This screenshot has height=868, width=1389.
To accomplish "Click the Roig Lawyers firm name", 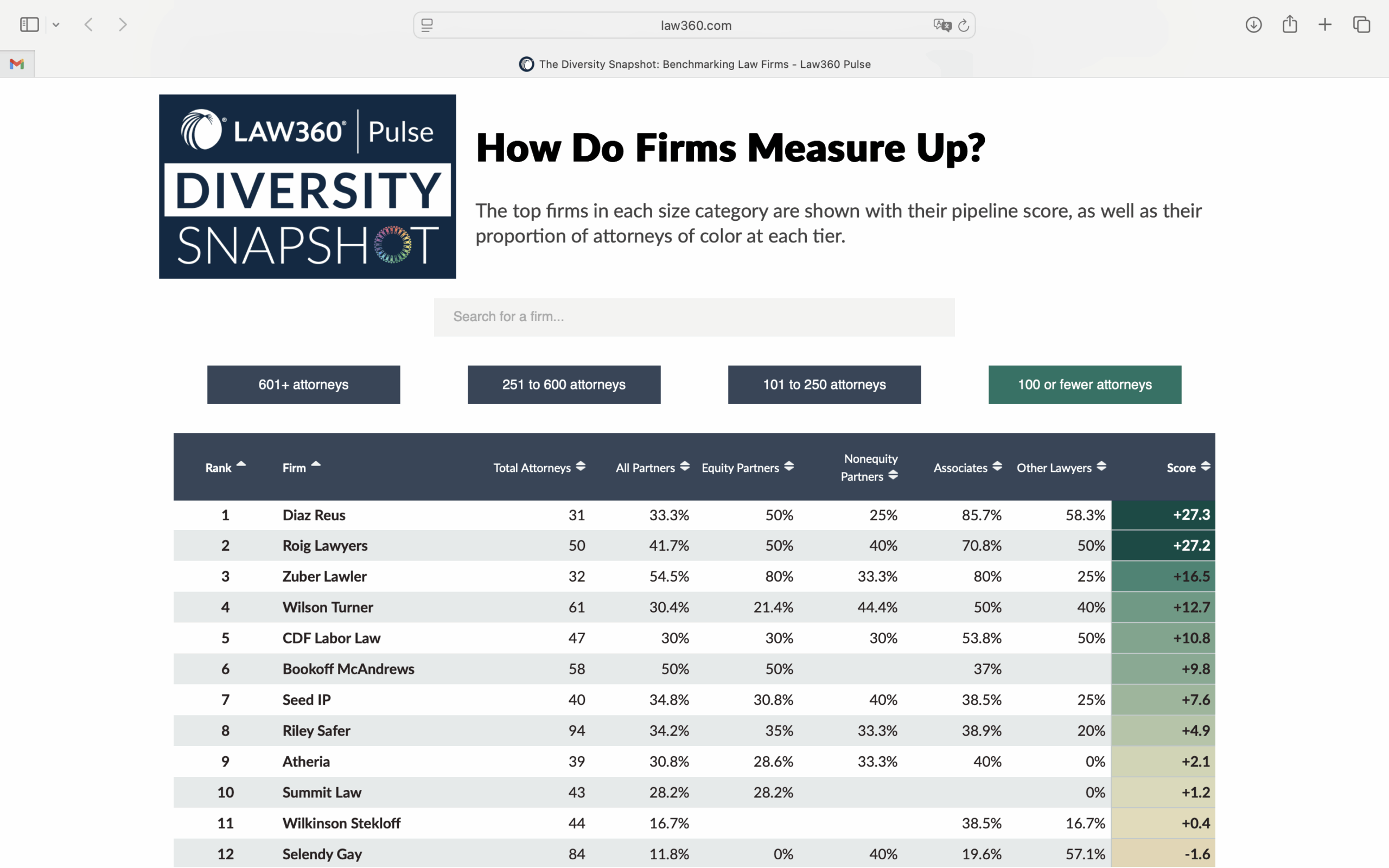I will click(x=325, y=545).
